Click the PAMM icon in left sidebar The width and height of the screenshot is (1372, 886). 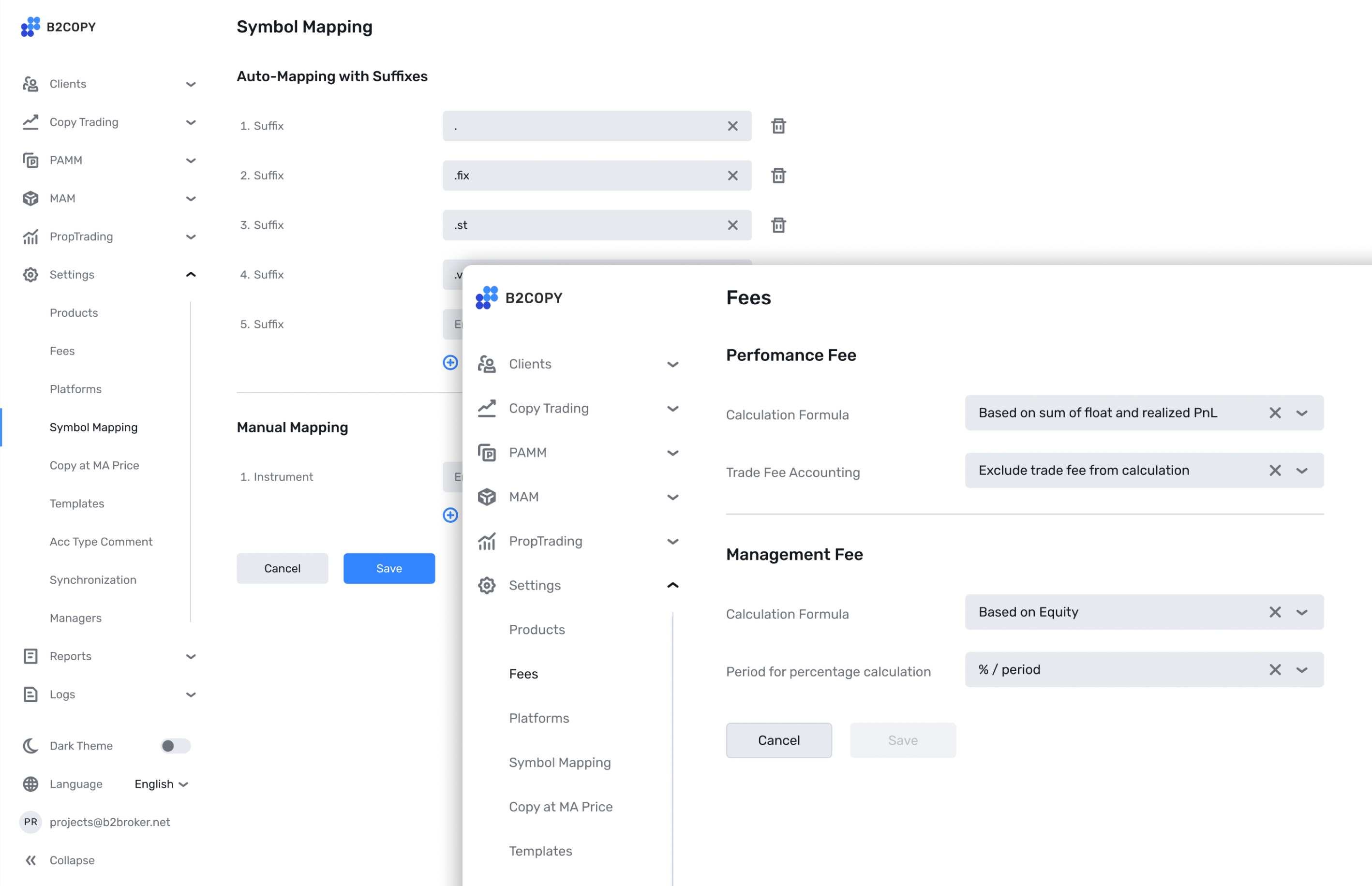[30, 160]
